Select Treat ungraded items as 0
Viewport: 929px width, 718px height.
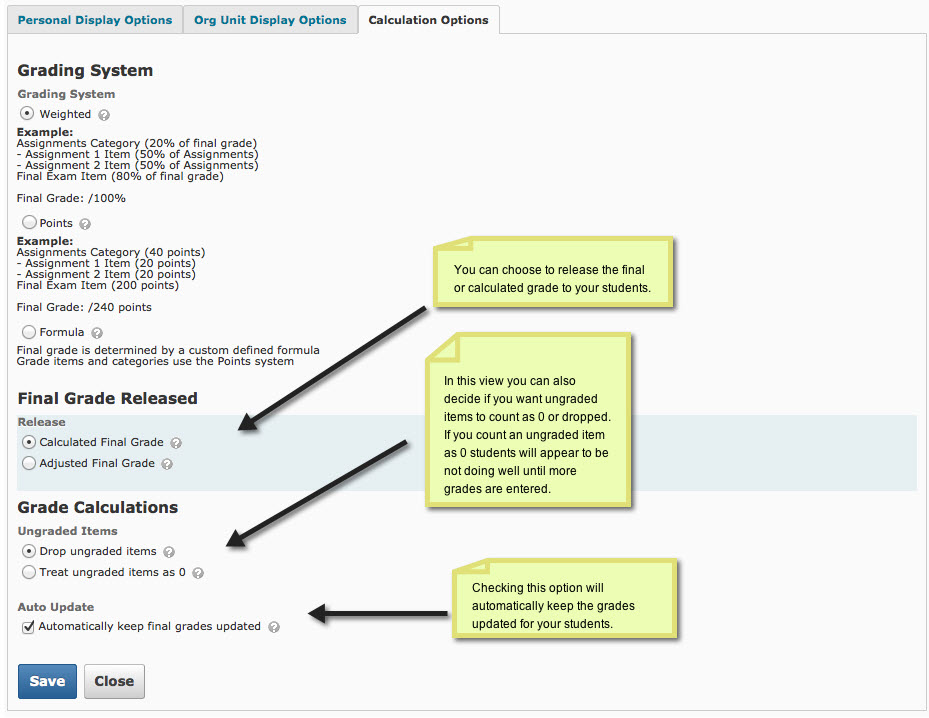pyautogui.click(x=29, y=572)
